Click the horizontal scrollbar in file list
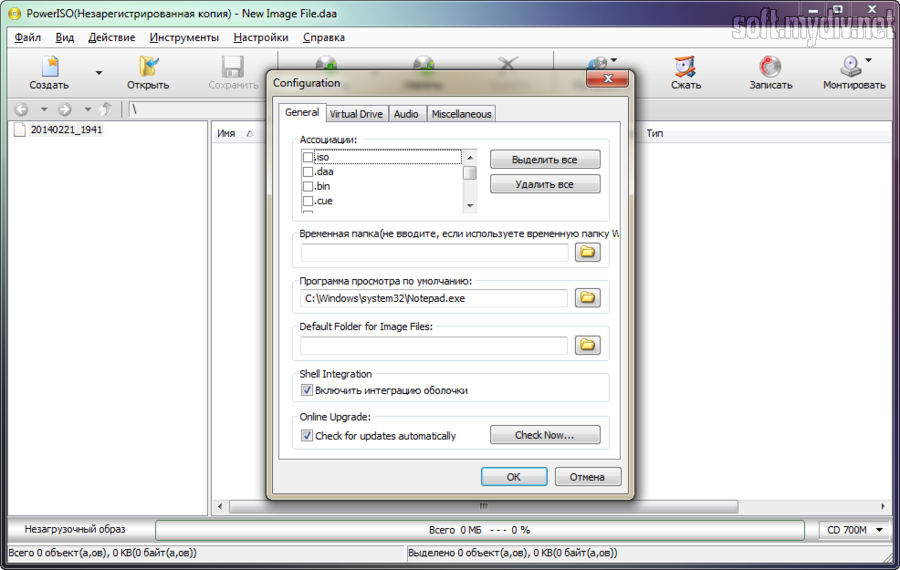This screenshot has height=570, width=900. click(x=483, y=506)
